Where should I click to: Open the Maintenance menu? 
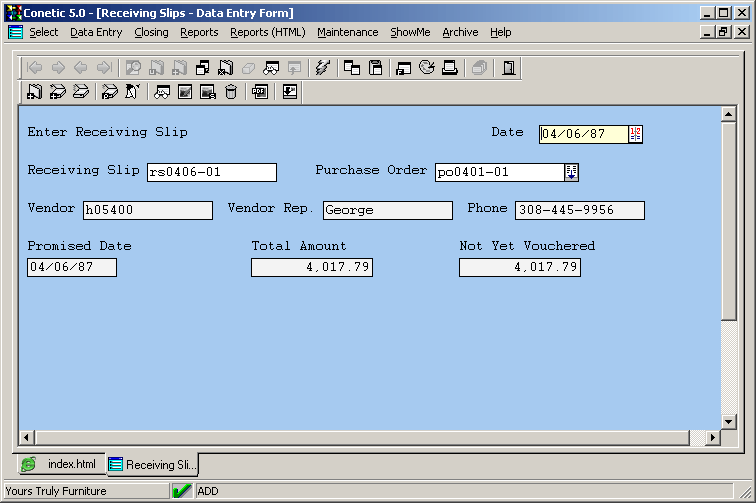point(347,32)
